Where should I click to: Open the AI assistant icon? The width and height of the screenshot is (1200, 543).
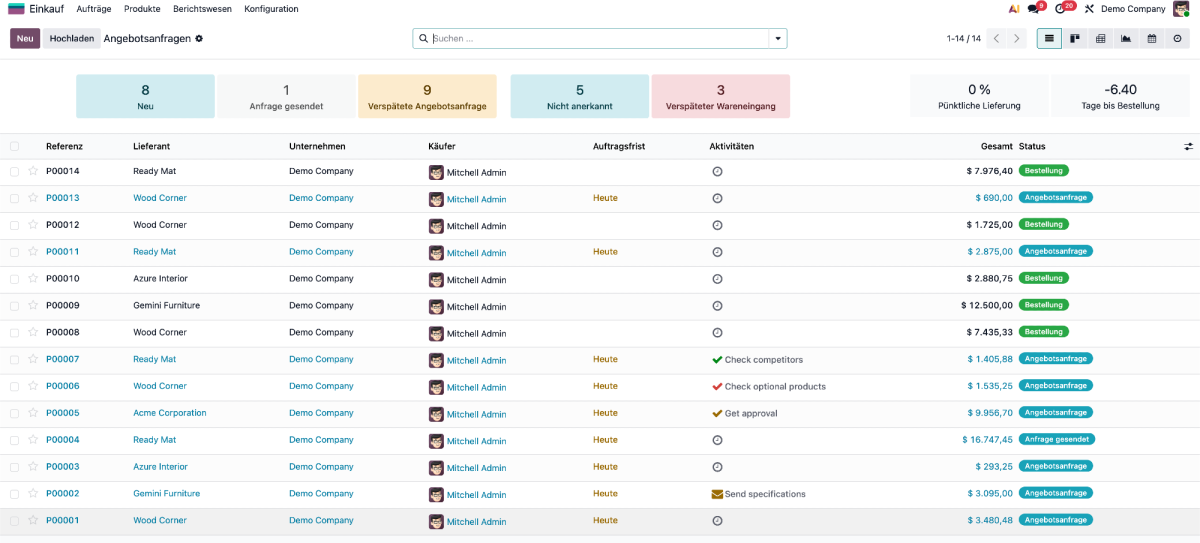click(1014, 9)
